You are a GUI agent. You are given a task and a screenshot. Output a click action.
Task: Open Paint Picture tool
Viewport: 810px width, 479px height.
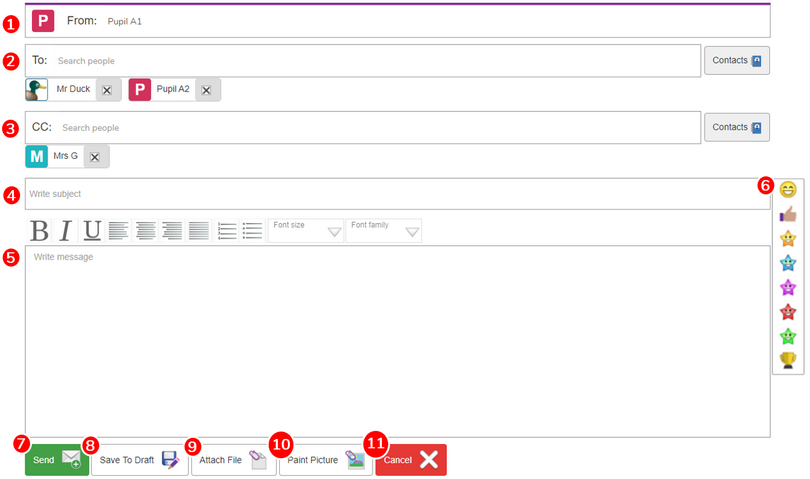(326, 459)
